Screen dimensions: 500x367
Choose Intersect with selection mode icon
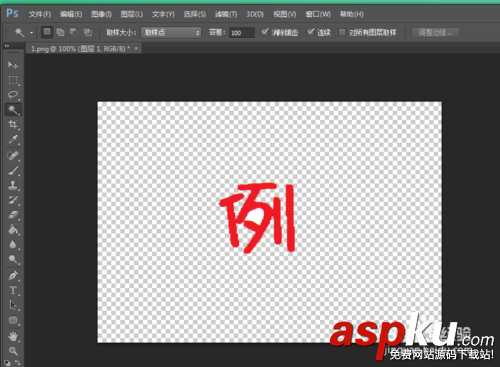pyautogui.click(x=88, y=32)
